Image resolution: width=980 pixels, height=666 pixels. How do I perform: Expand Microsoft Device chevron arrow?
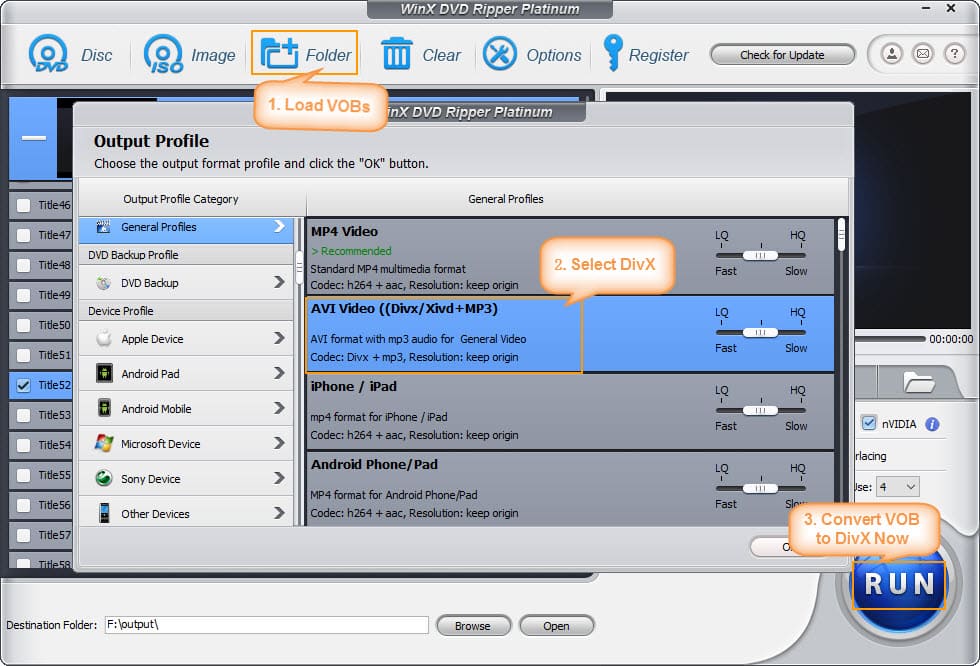[x=279, y=443]
